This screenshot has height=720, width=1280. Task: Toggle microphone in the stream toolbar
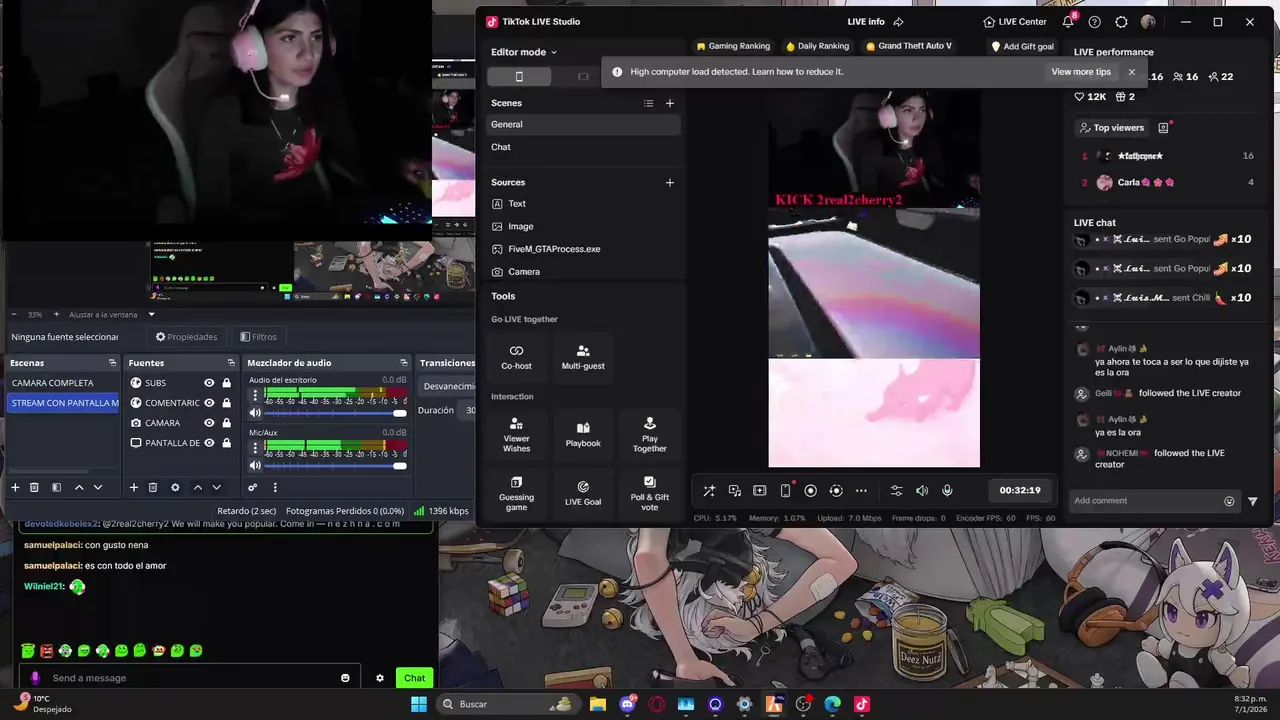click(x=947, y=490)
